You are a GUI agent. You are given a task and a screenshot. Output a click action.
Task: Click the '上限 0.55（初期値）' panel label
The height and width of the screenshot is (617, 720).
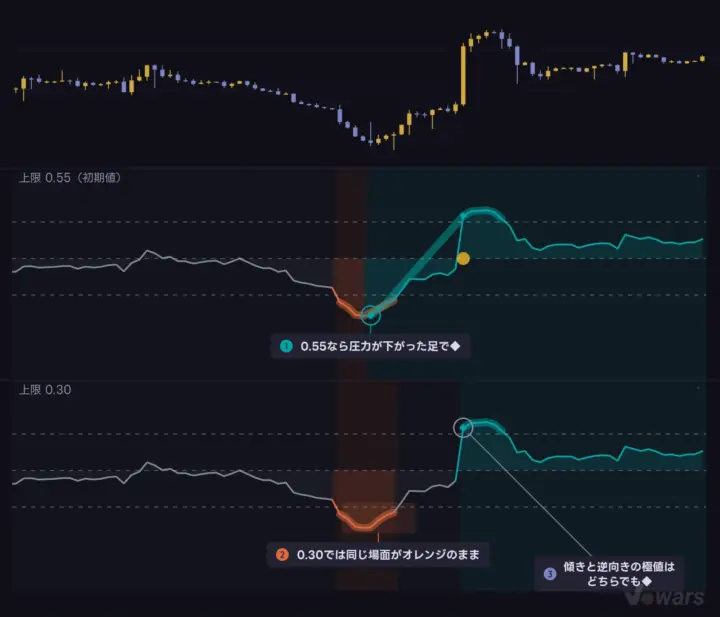pyautogui.click(x=70, y=178)
